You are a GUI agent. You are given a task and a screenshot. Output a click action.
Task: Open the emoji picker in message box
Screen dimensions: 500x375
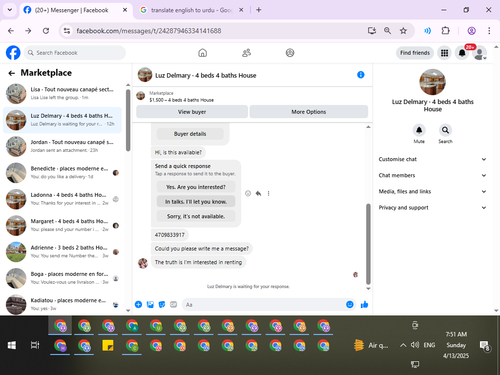[x=350, y=304]
